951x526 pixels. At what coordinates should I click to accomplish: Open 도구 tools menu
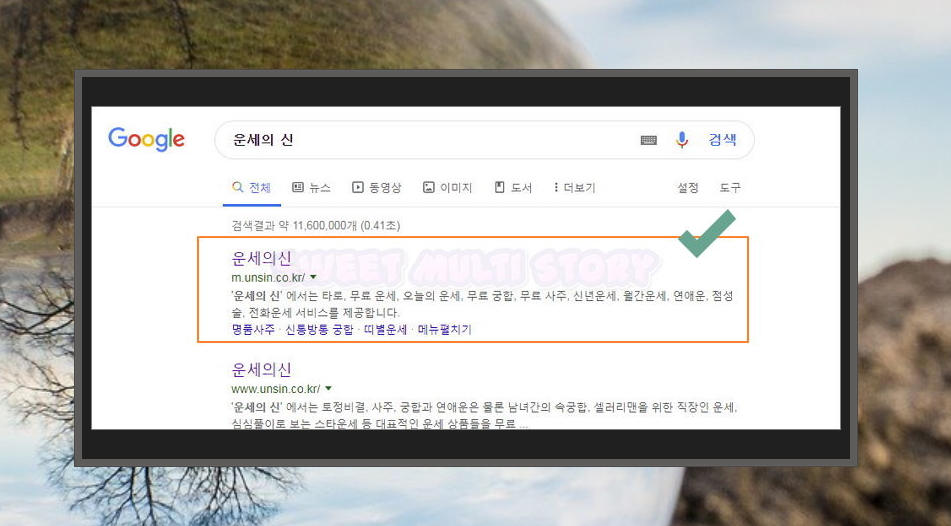tap(730, 187)
